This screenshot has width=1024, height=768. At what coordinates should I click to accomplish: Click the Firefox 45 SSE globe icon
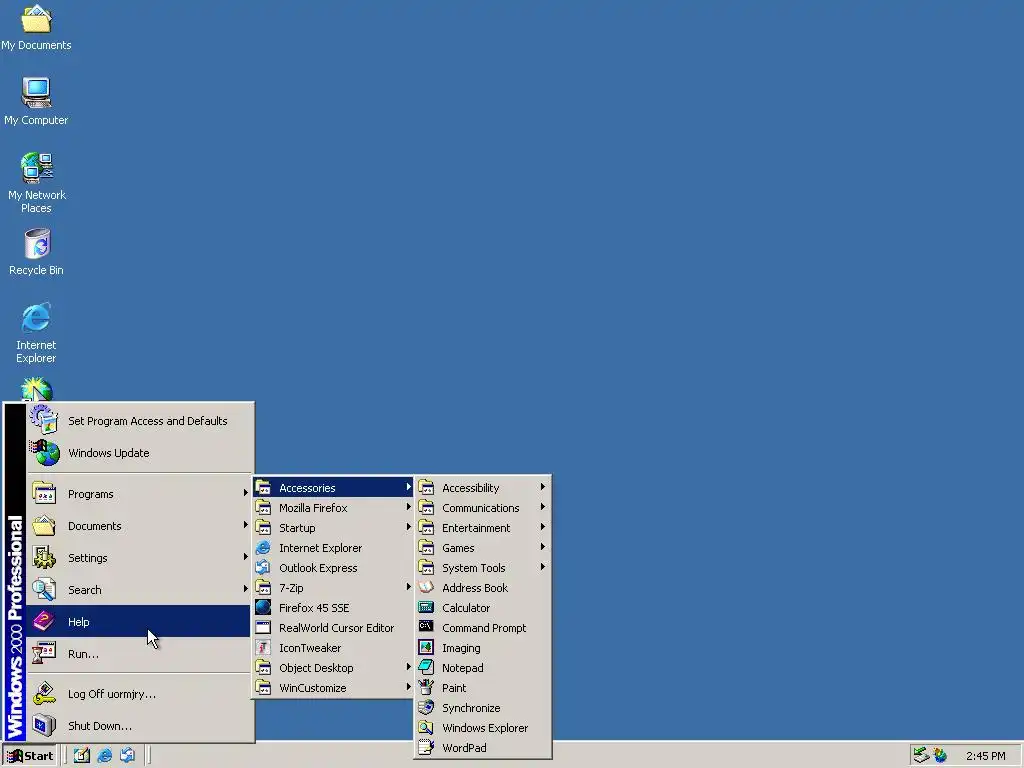(263, 607)
